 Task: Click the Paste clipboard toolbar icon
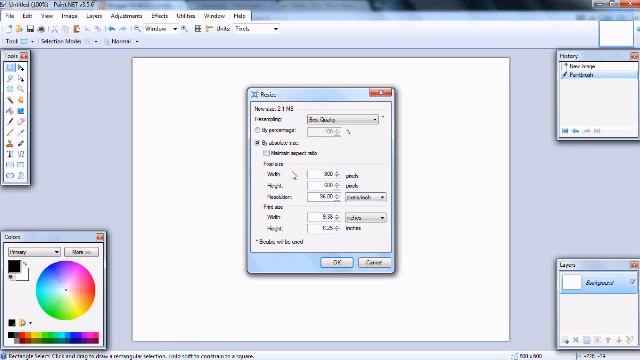[x=76, y=29]
